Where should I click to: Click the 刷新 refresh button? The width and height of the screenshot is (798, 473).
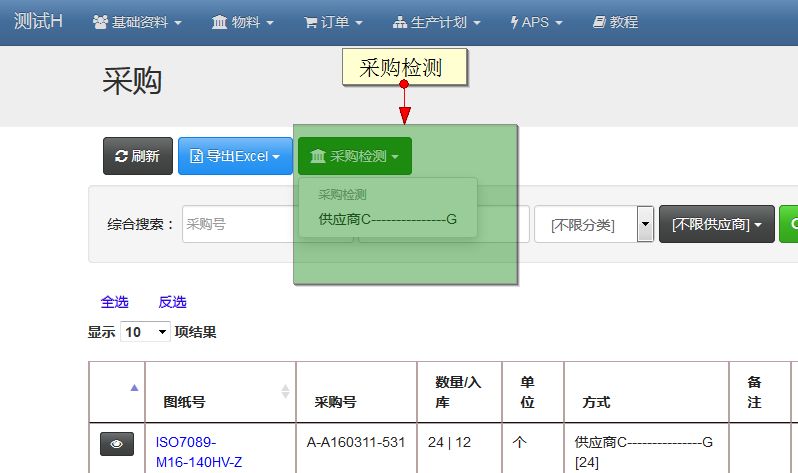(138, 156)
